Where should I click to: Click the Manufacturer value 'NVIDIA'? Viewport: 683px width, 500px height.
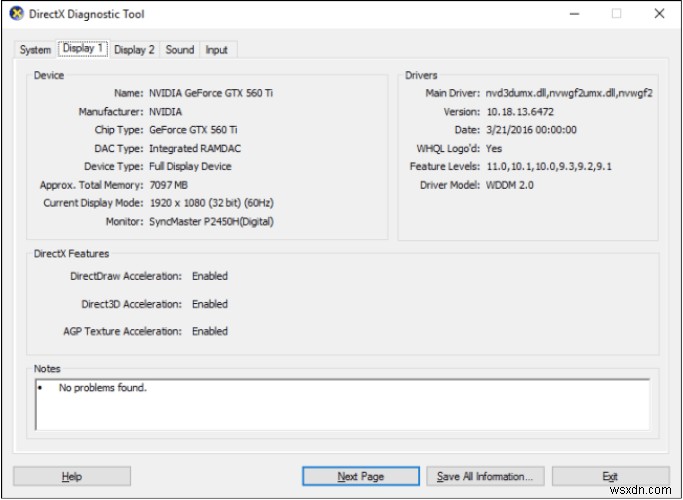click(166, 112)
